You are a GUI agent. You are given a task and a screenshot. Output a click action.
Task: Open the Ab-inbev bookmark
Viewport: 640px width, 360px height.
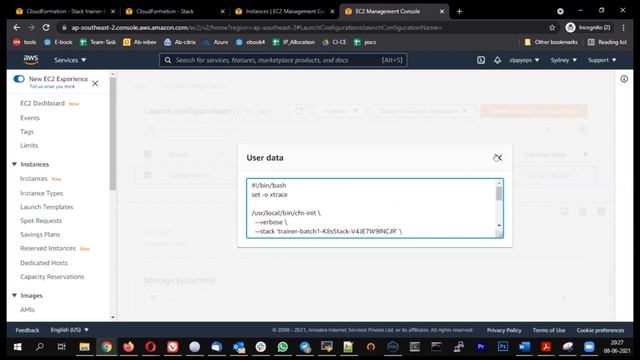click(140, 42)
